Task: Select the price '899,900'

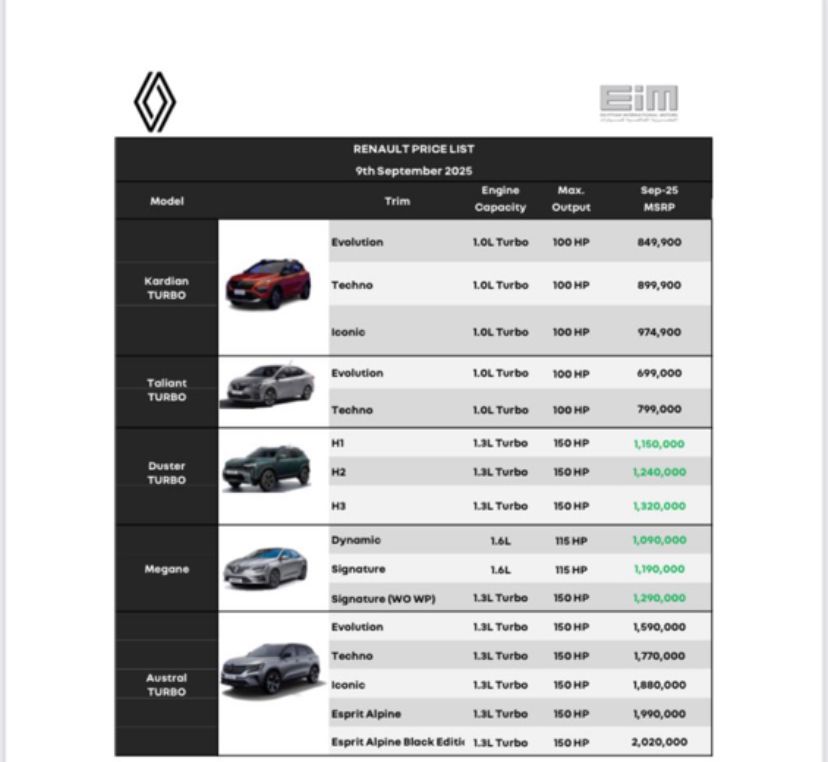Action: point(659,285)
